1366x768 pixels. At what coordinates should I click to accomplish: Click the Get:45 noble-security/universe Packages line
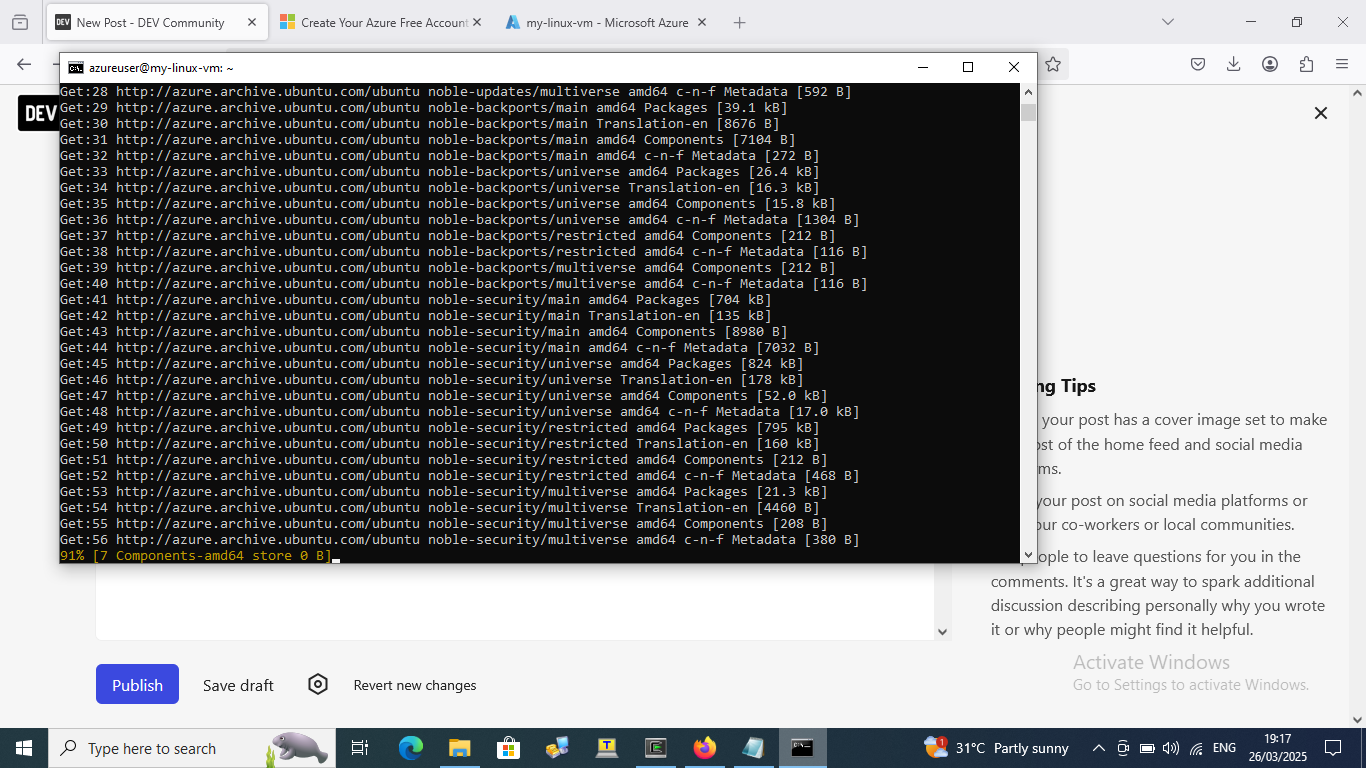point(431,363)
